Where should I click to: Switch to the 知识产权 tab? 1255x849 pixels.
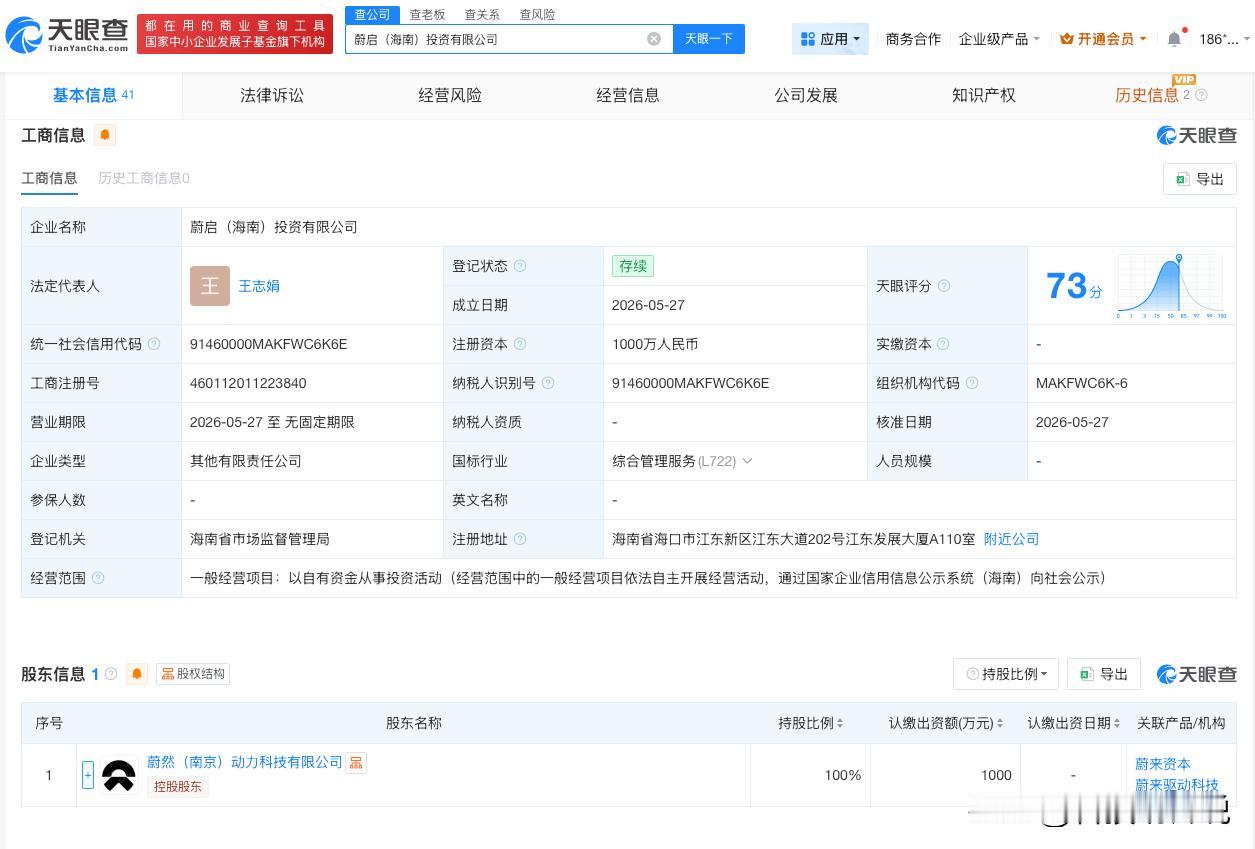984,95
